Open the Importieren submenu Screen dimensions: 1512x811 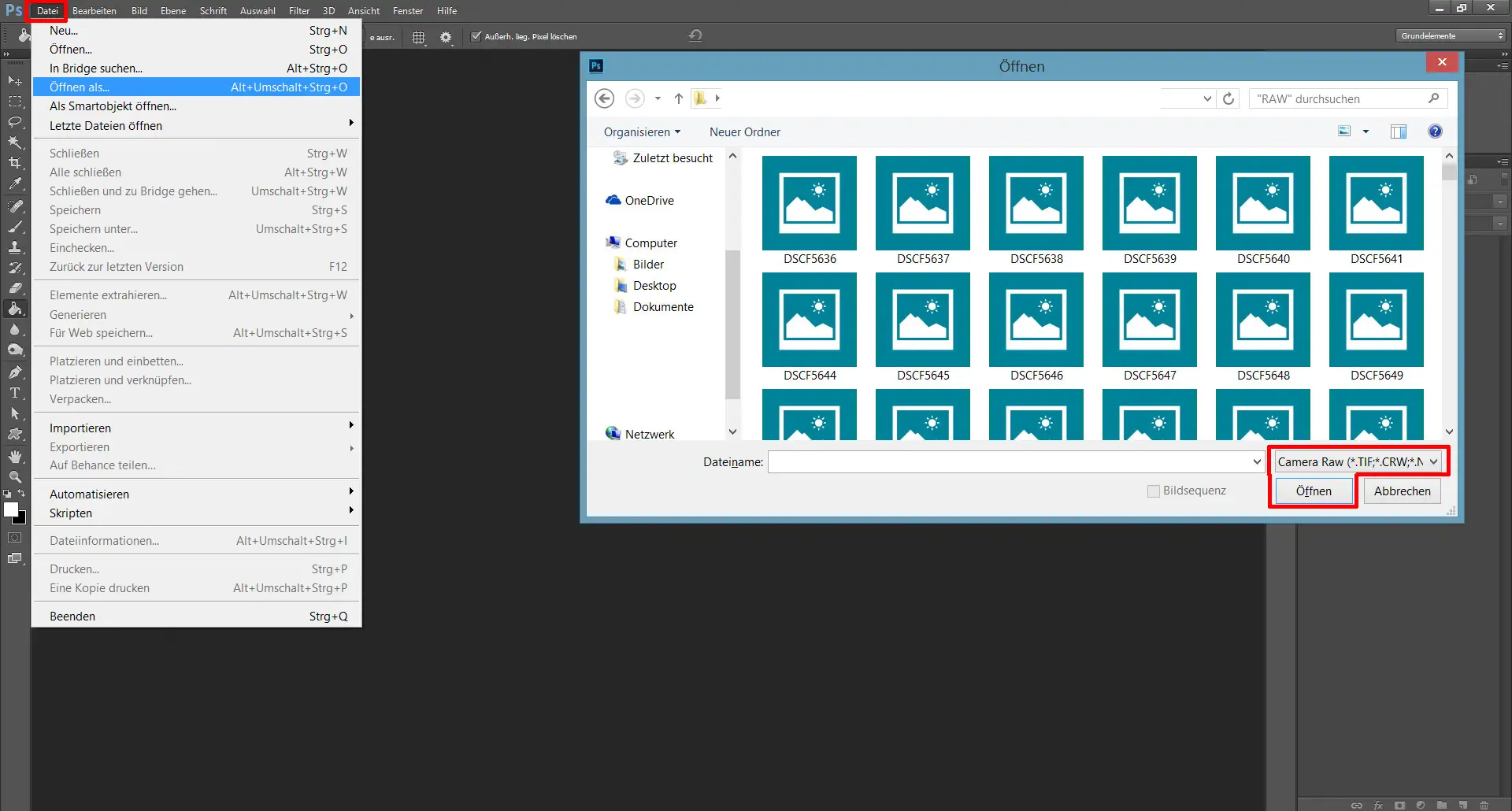point(80,428)
